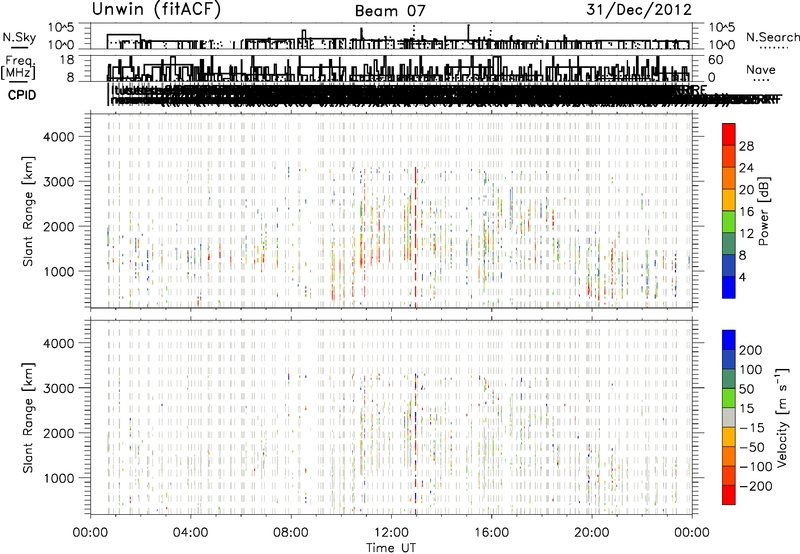Click the dotted line sample under Nave label
The image size is (800, 554).
coord(761,80)
